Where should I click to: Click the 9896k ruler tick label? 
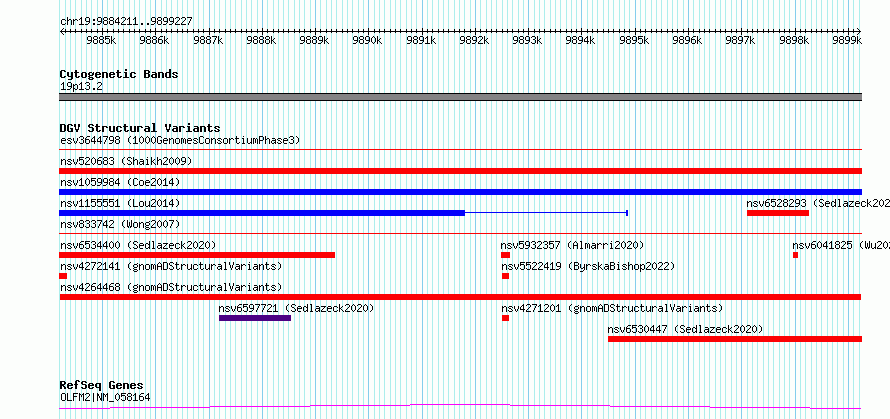tap(687, 40)
